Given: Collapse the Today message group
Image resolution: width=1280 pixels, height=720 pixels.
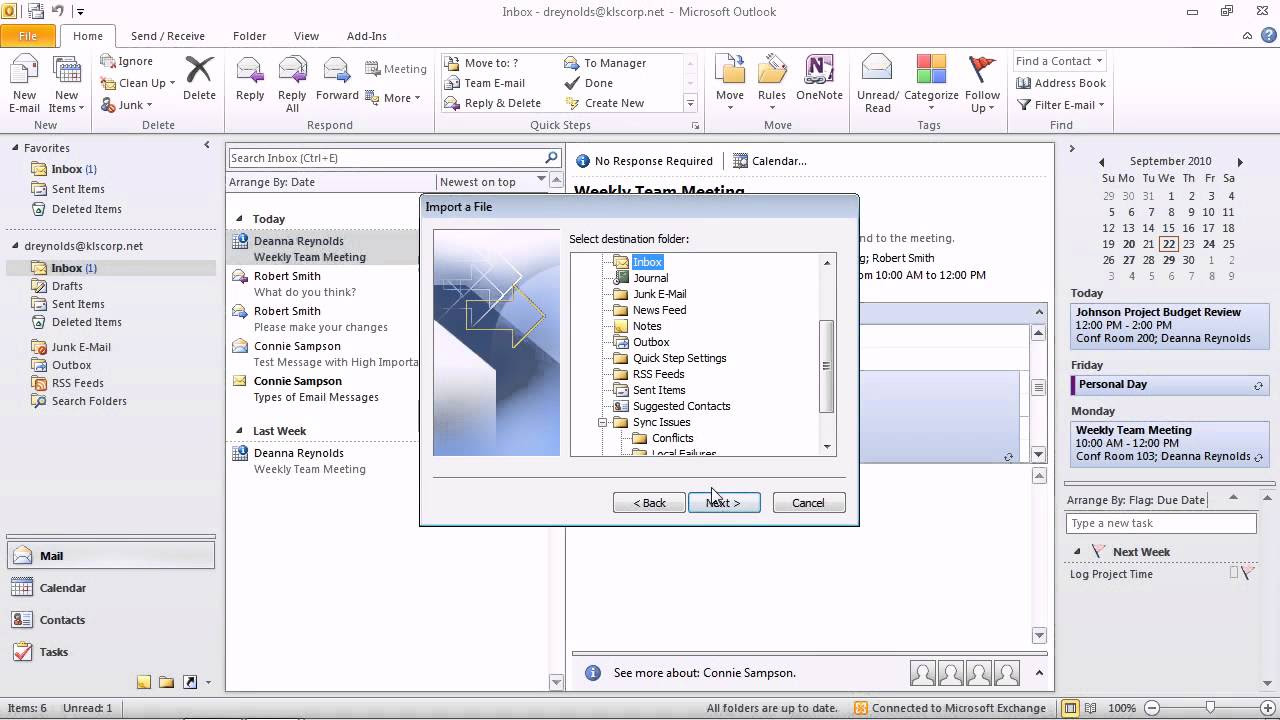Looking at the screenshot, I should coord(239,219).
